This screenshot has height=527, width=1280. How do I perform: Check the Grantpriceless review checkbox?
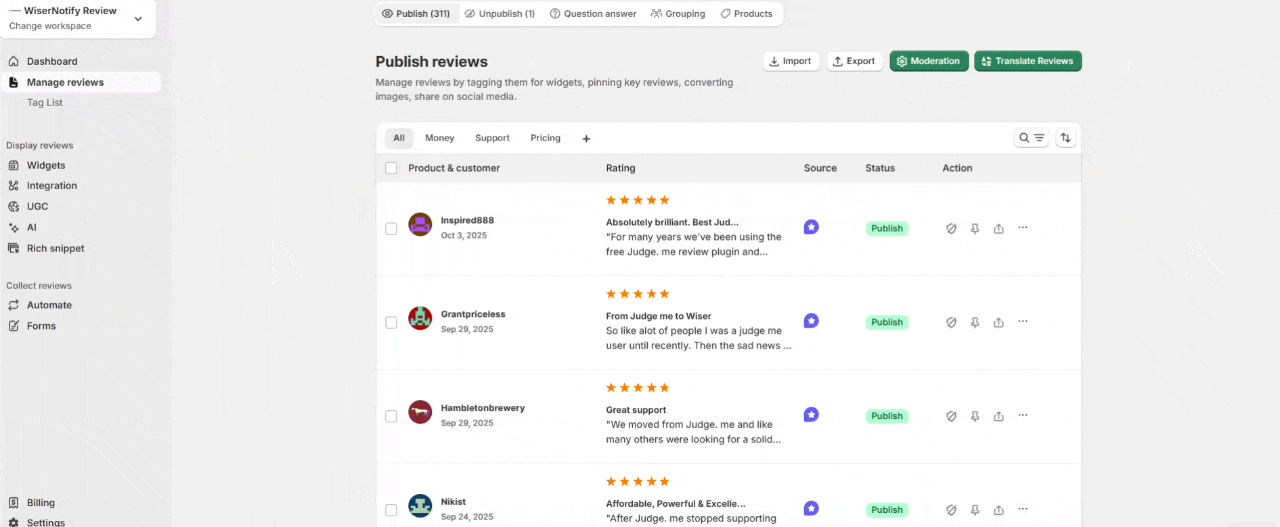tap(391, 322)
